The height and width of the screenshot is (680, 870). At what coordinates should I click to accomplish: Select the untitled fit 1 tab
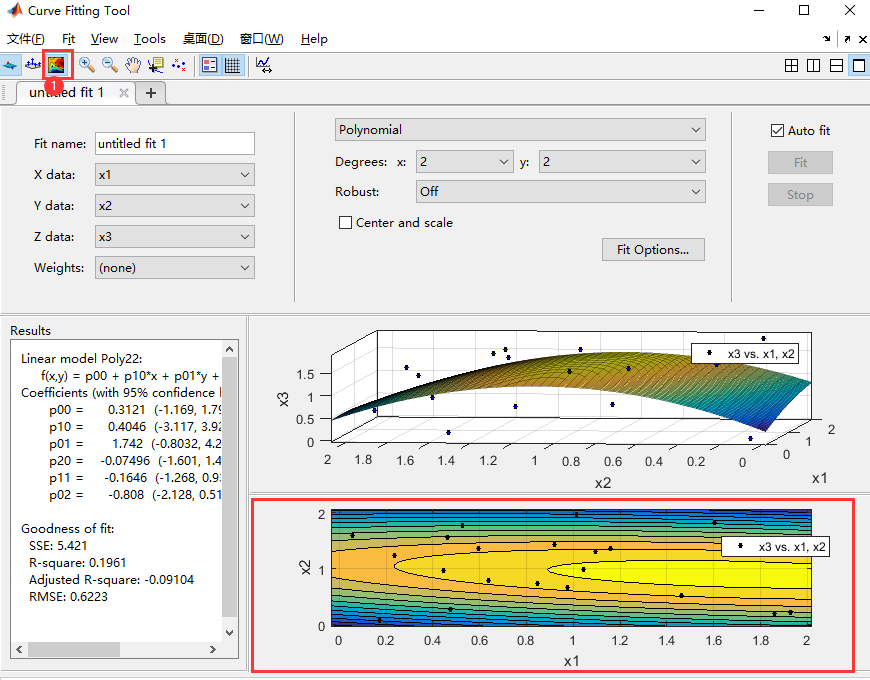click(67, 93)
